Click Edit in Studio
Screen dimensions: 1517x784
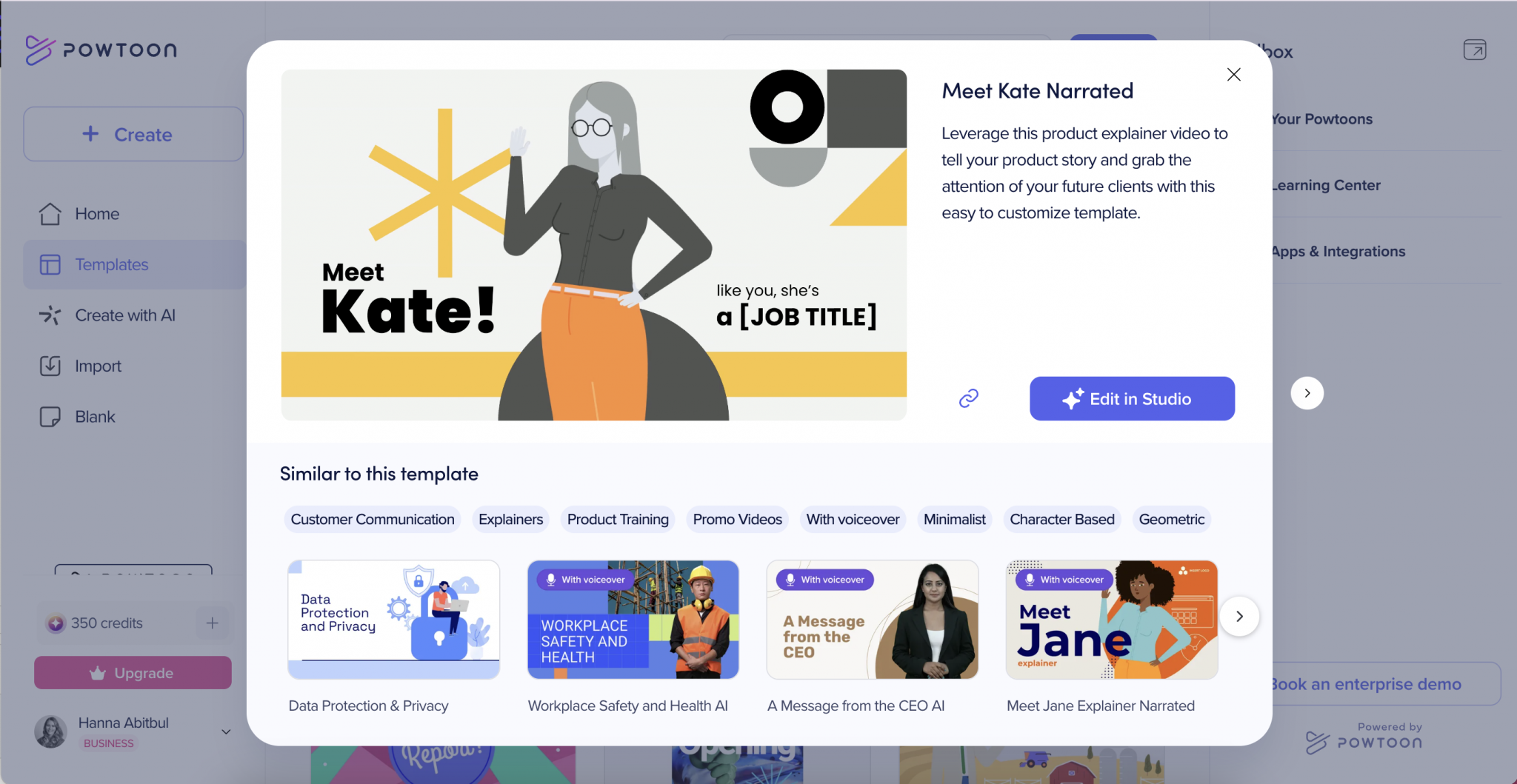pos(1131,398)
